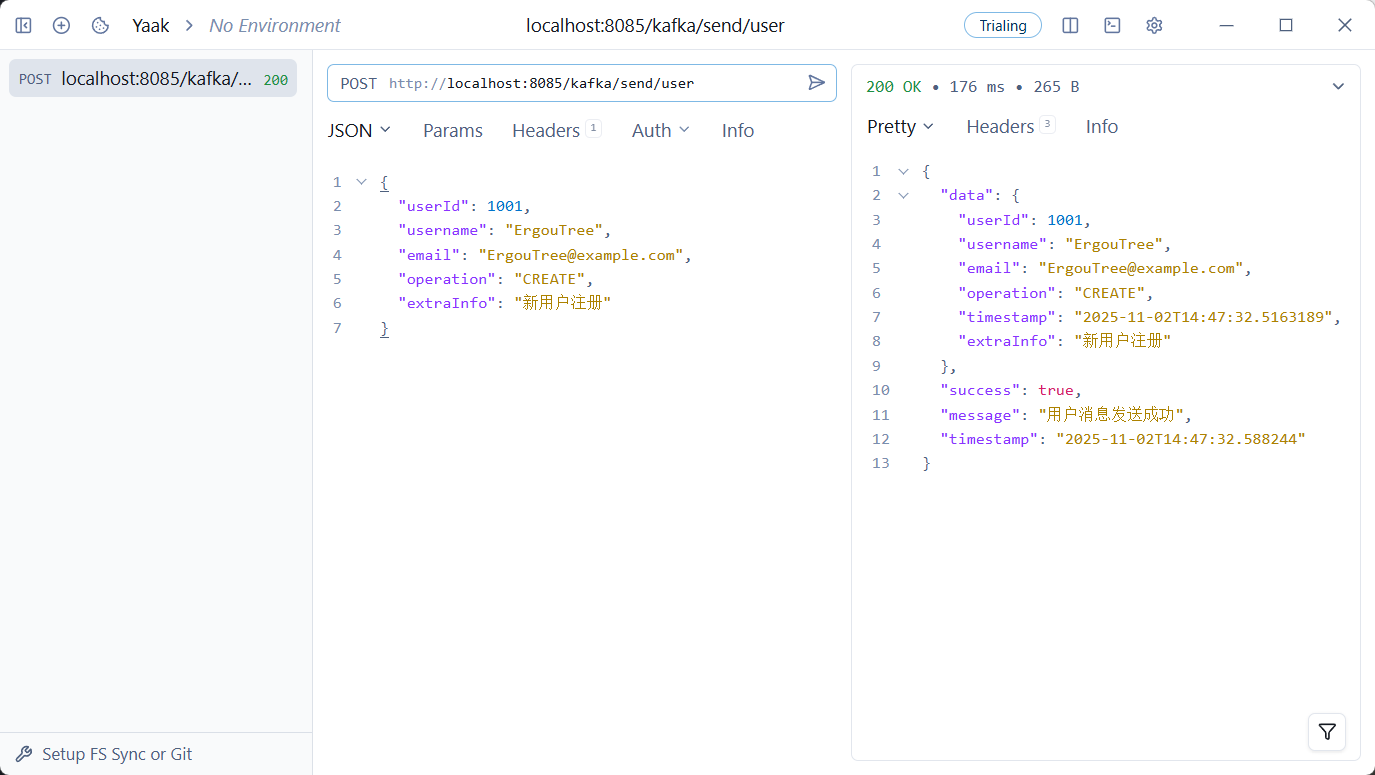This screenshot has height=775, width=1375.
Task: Toggle the sidebar visibility icon
Action: tap(23, 25)
